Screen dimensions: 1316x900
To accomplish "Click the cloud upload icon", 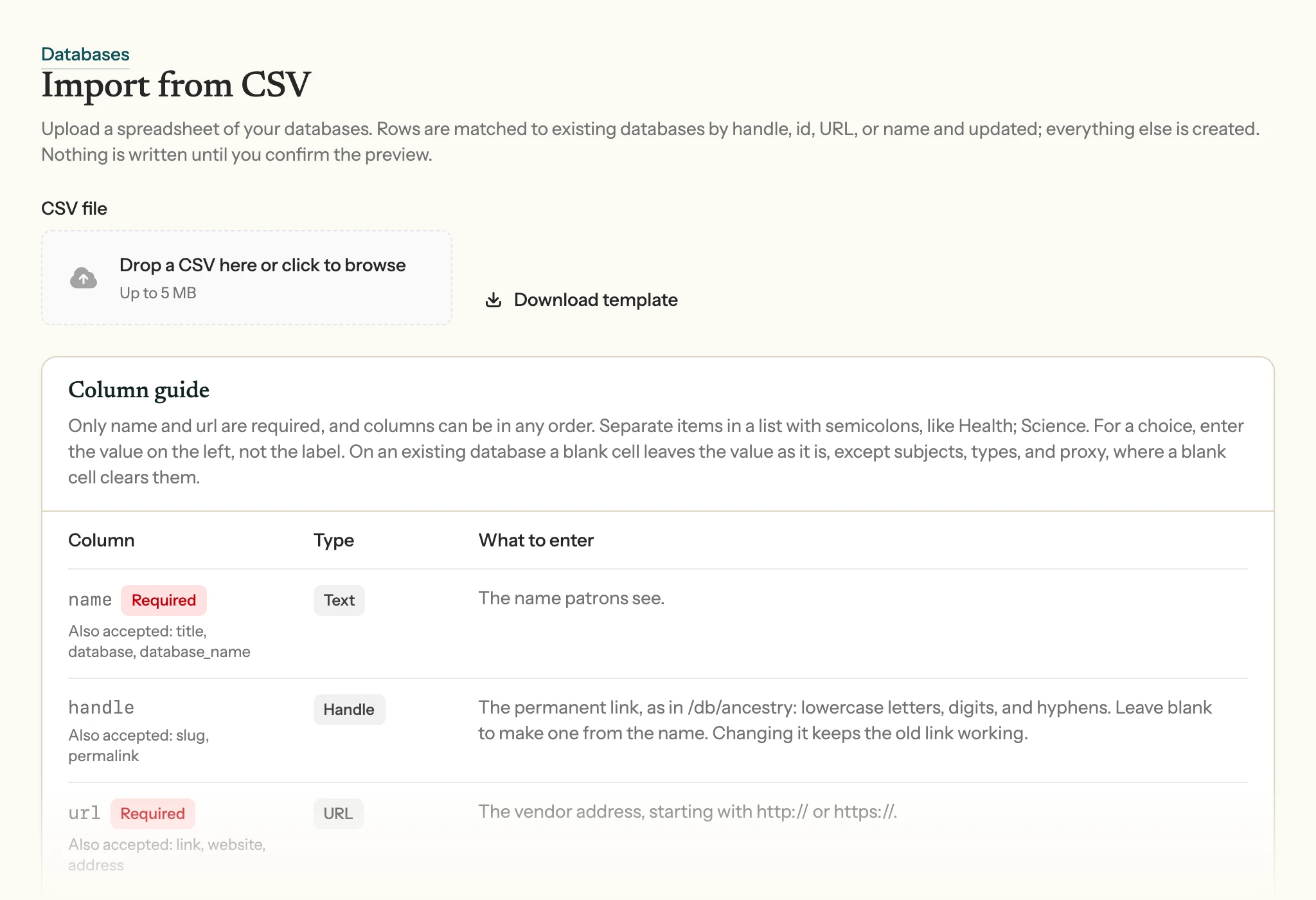I will pos(84,278).
